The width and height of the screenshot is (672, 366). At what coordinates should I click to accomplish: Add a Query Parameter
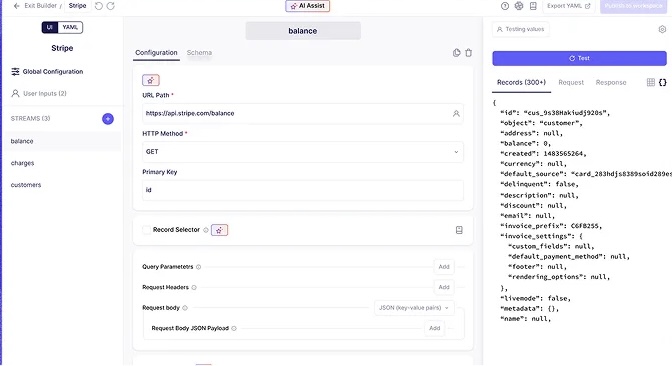(444, 267)
